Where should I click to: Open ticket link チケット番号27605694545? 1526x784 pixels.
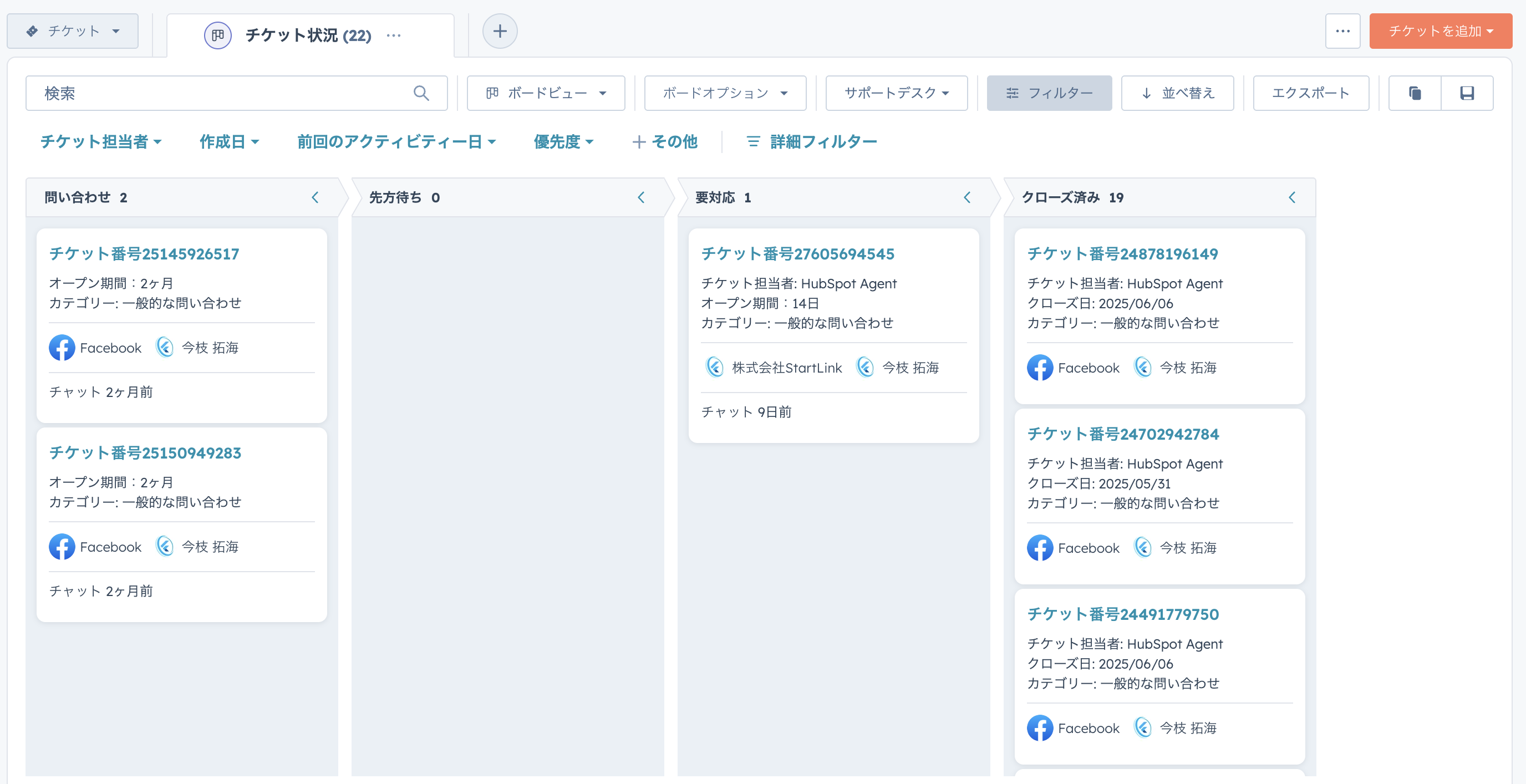(797, 253)
